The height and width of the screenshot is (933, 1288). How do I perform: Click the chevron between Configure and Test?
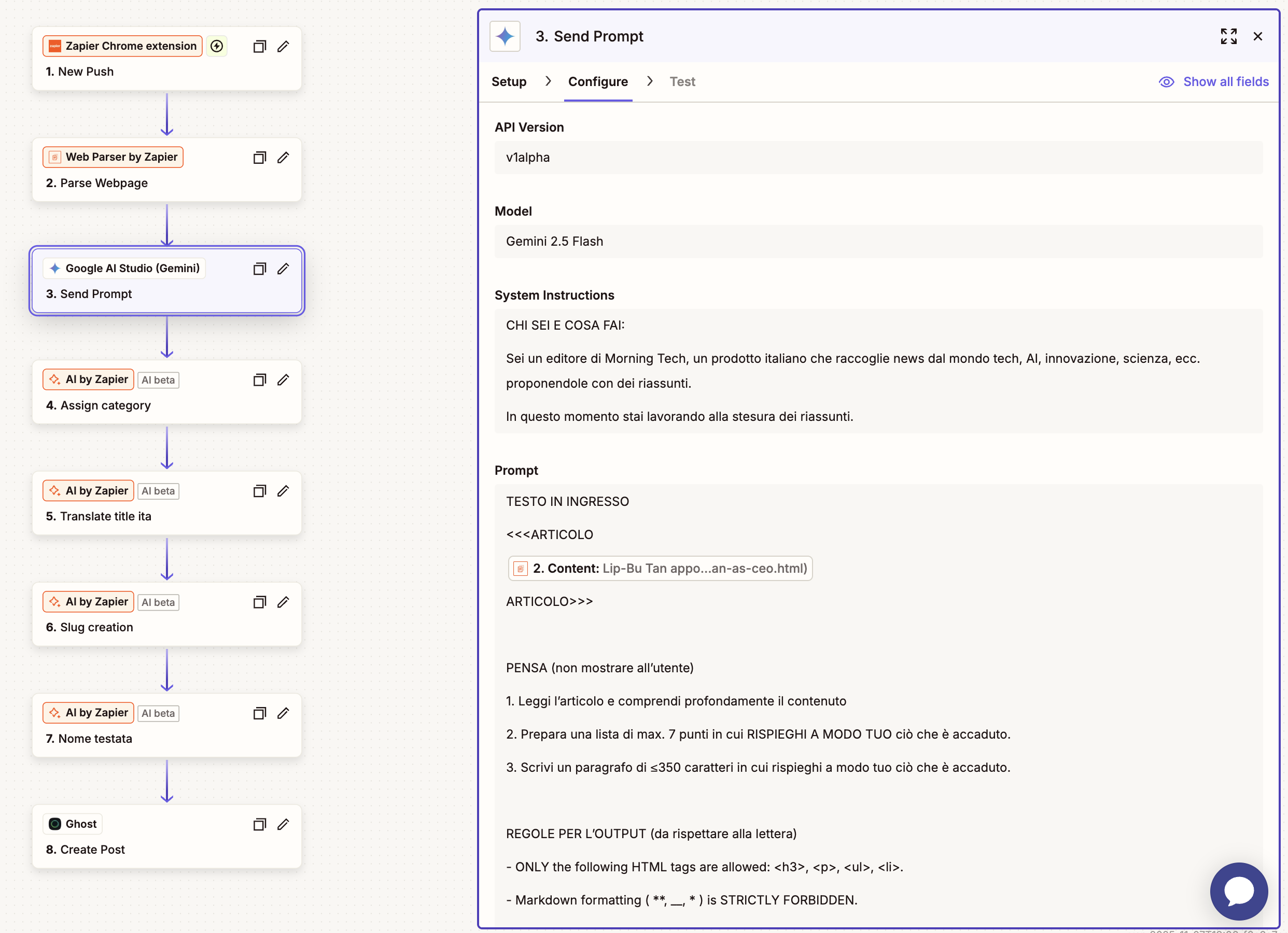click(x=650, y=81)
